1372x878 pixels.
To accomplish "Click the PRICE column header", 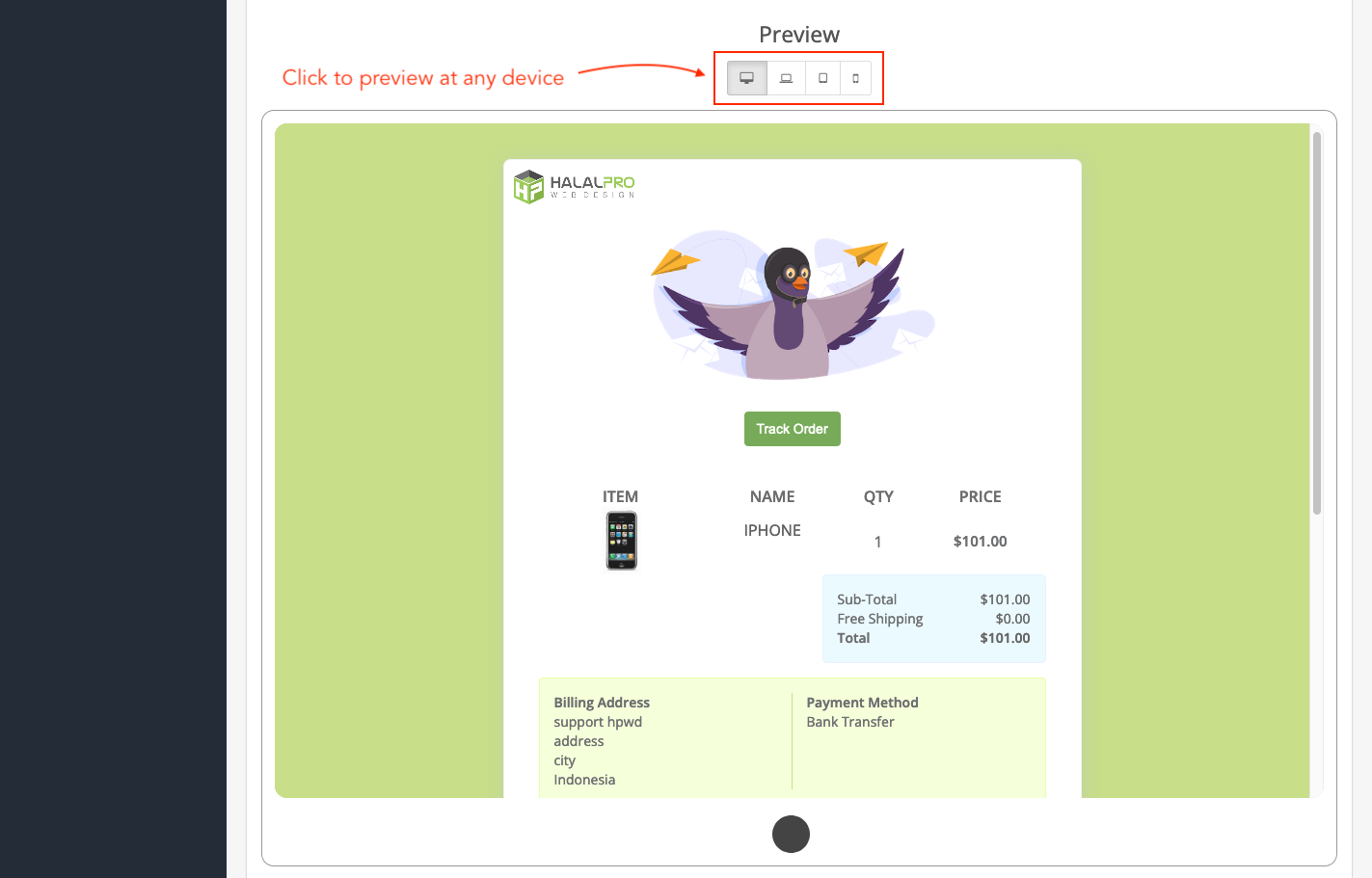I will click(x=980, y=496).
